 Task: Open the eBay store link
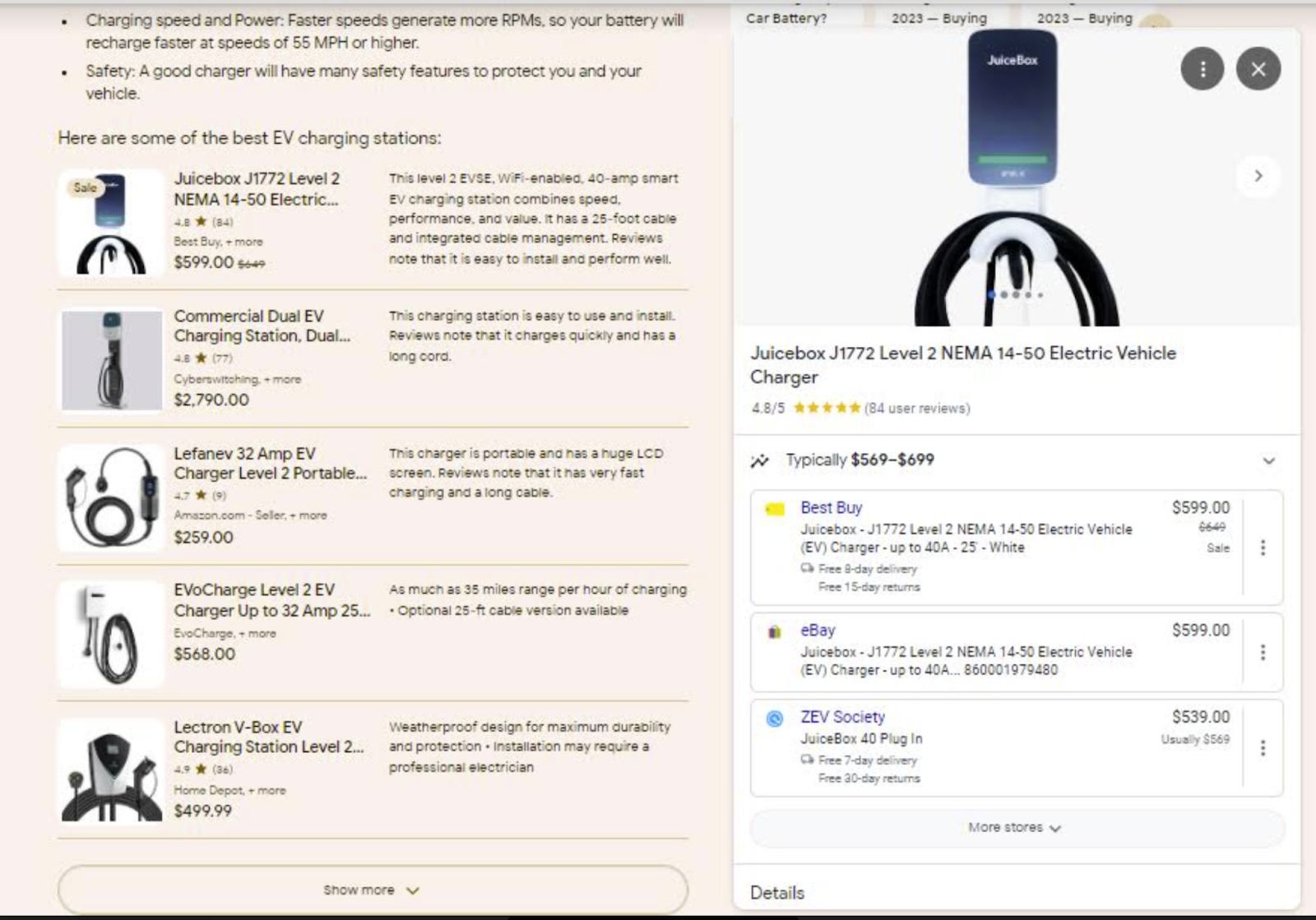click(x=818, y=631)
